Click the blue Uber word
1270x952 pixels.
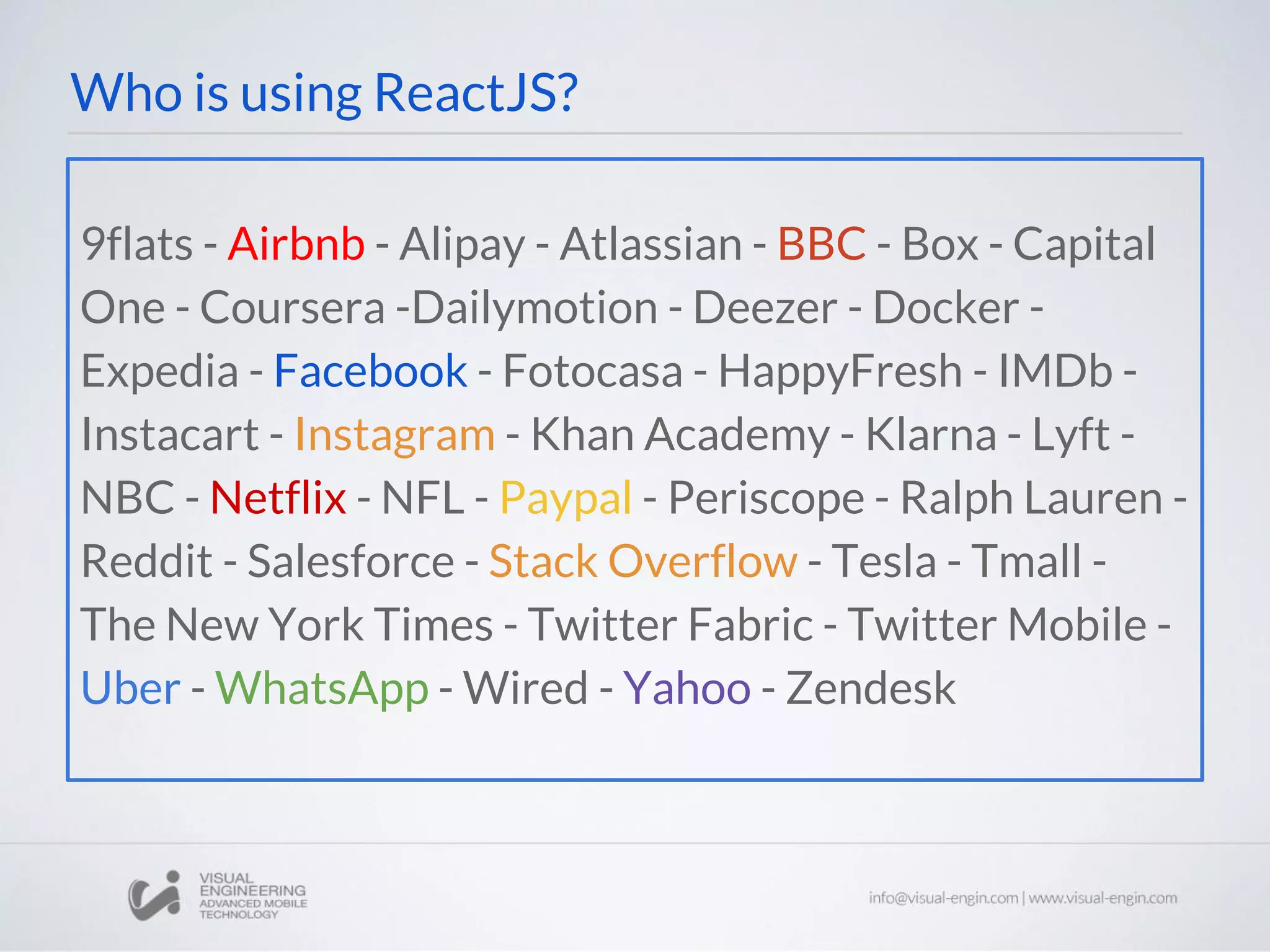click(x=131, y=689)
